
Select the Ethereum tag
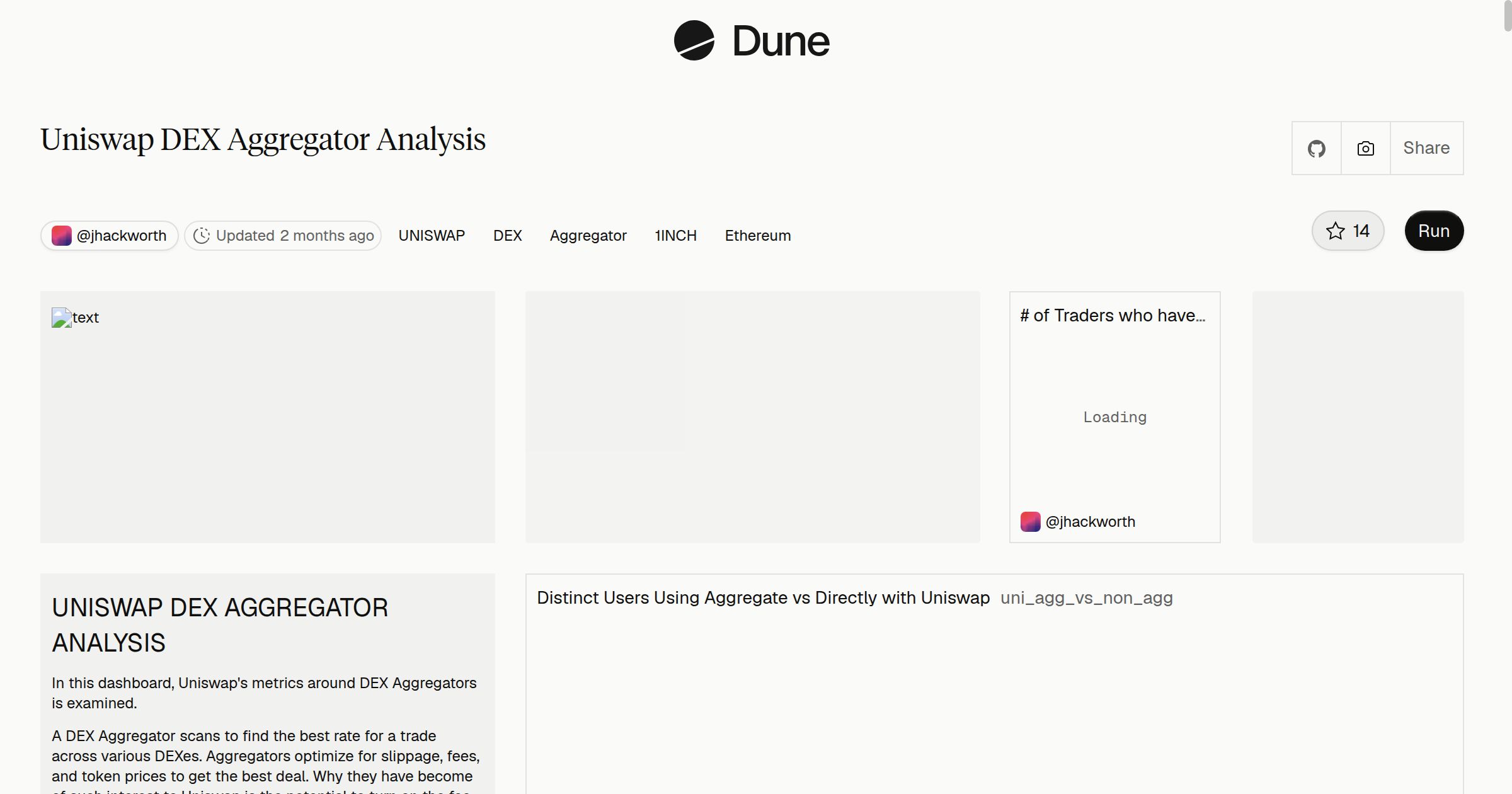point(758,236)
